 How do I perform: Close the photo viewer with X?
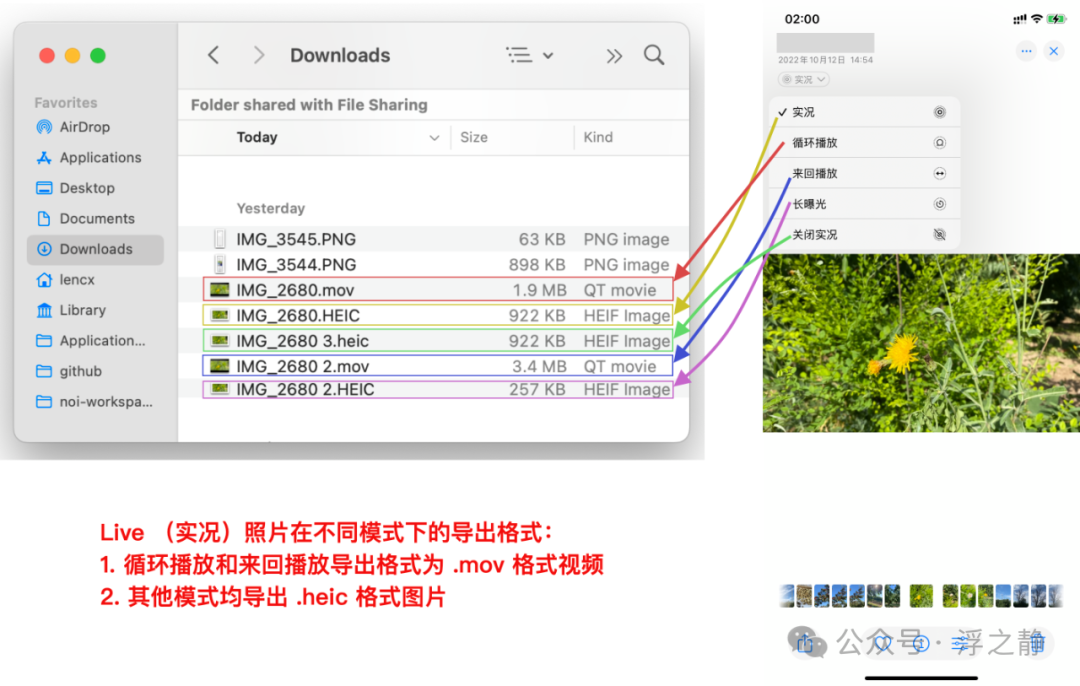1054,51
